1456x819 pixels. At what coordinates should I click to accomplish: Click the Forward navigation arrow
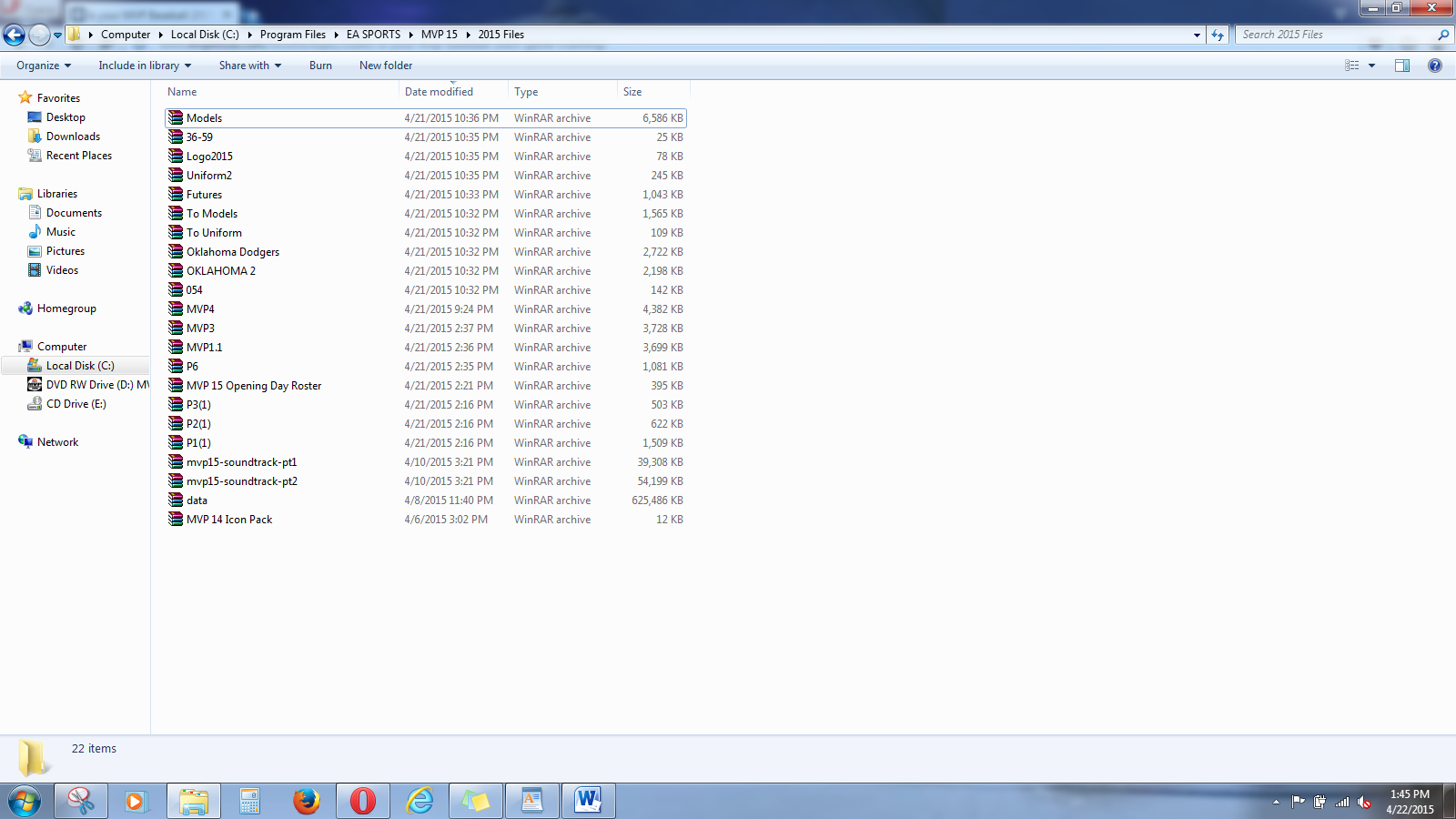point(39,35)
